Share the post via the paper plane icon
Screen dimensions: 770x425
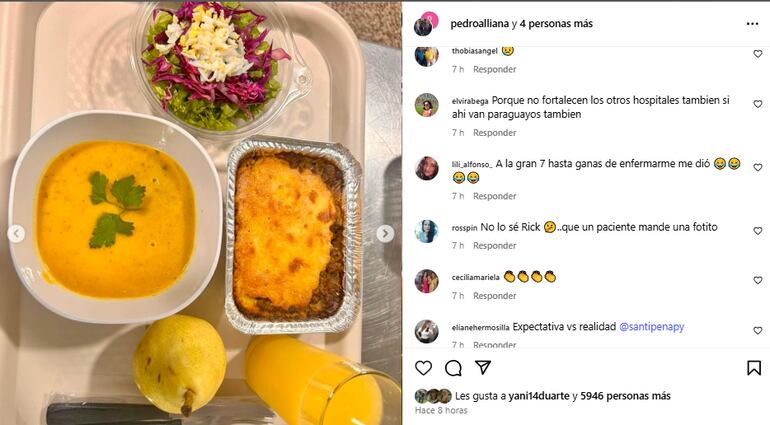coord(483,368)
